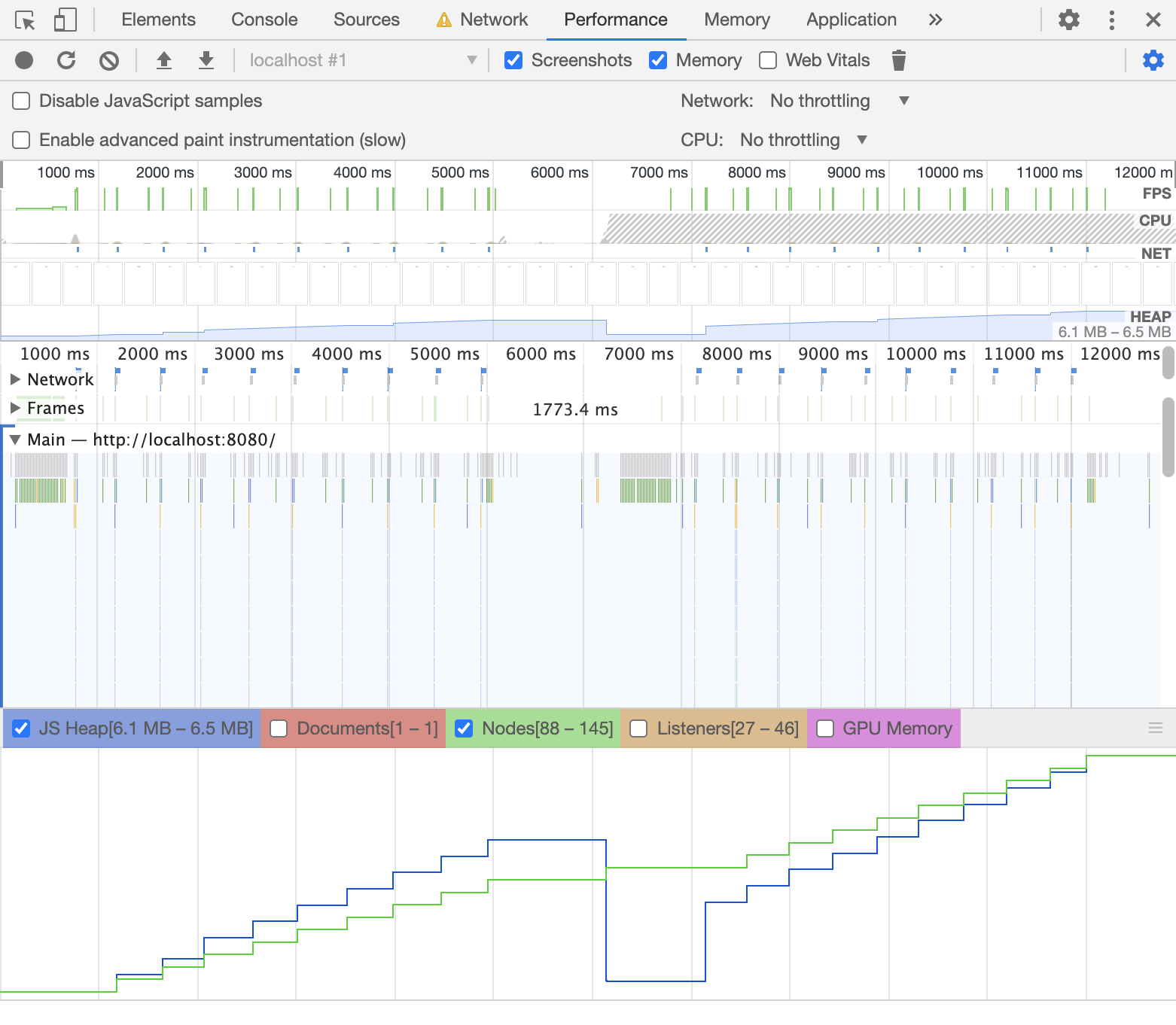Expand the Network track

click(x=15, y=379)
